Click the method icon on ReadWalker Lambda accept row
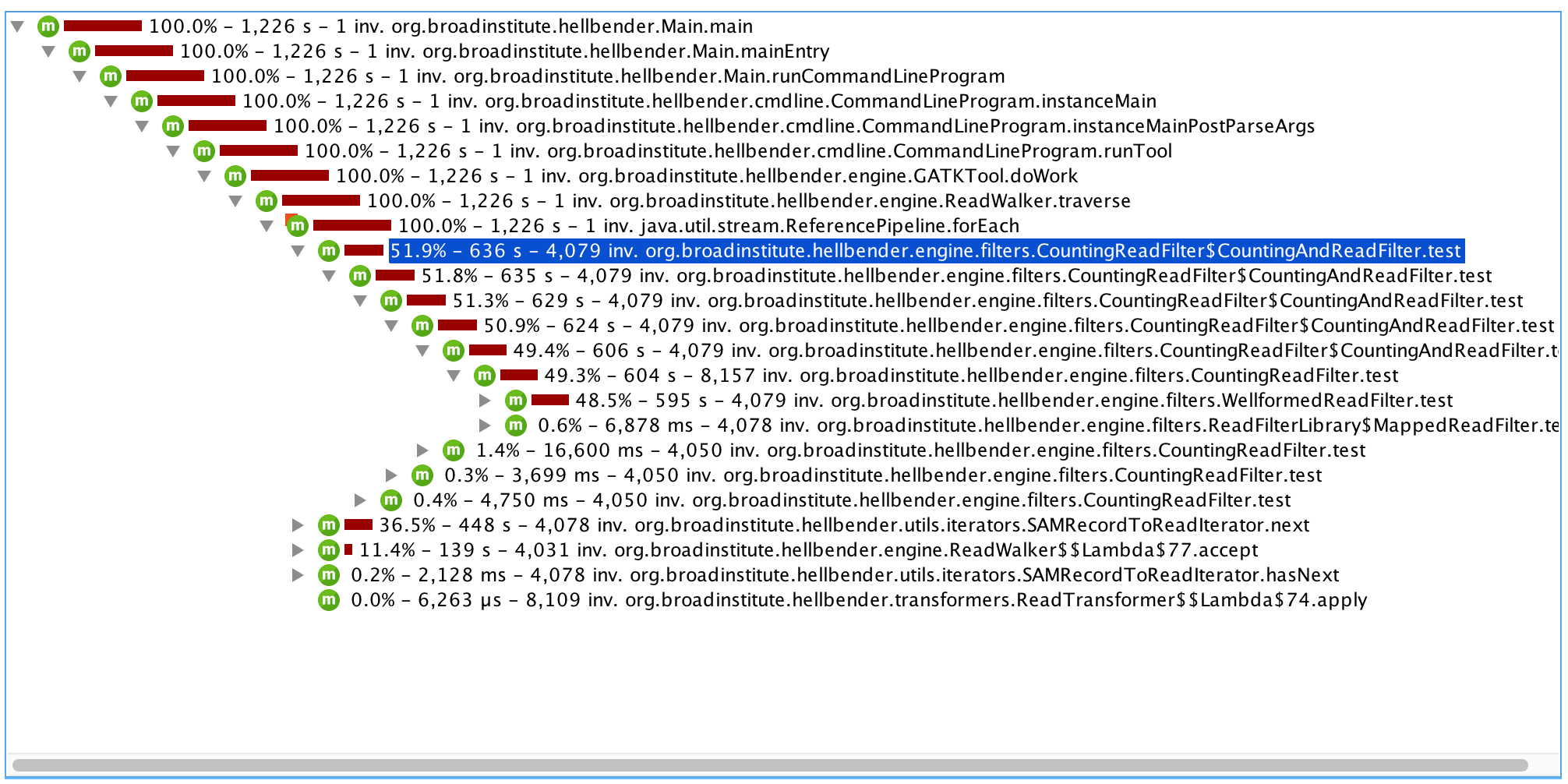 (328, 550)
